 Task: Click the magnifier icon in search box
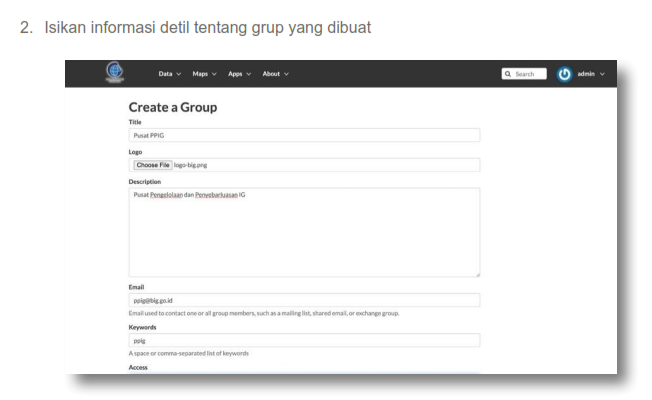pyautogui.click(x=509, y=74)
